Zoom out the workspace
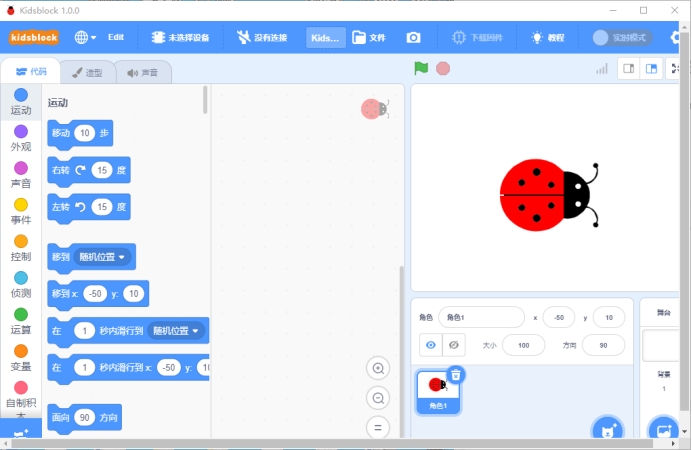Viewport: 692px width, 450px height. (x=378, y=398)
